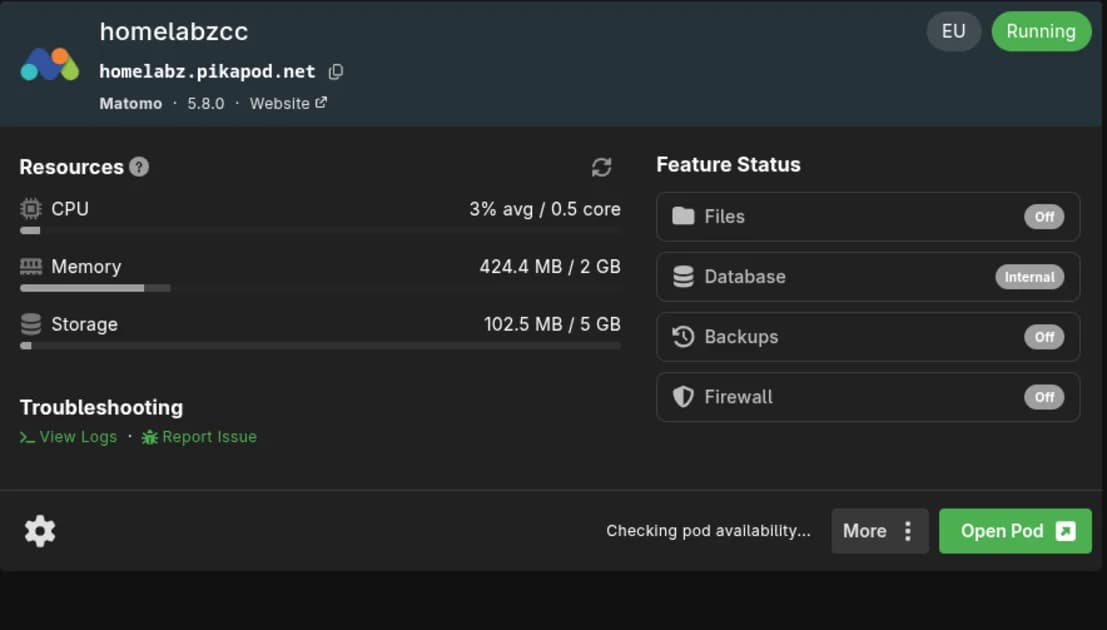The height and width of the screenshot is (630, 1107).
Task: Enable the Firewall toggle
Action: pos(1044,397)
